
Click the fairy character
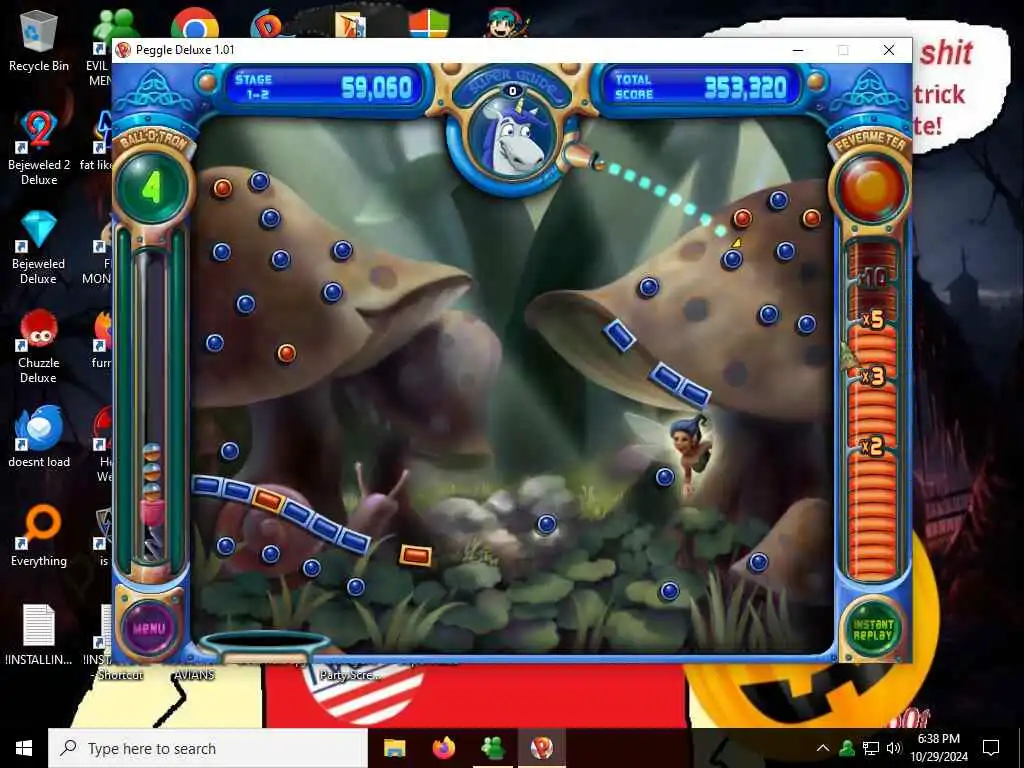690,451
